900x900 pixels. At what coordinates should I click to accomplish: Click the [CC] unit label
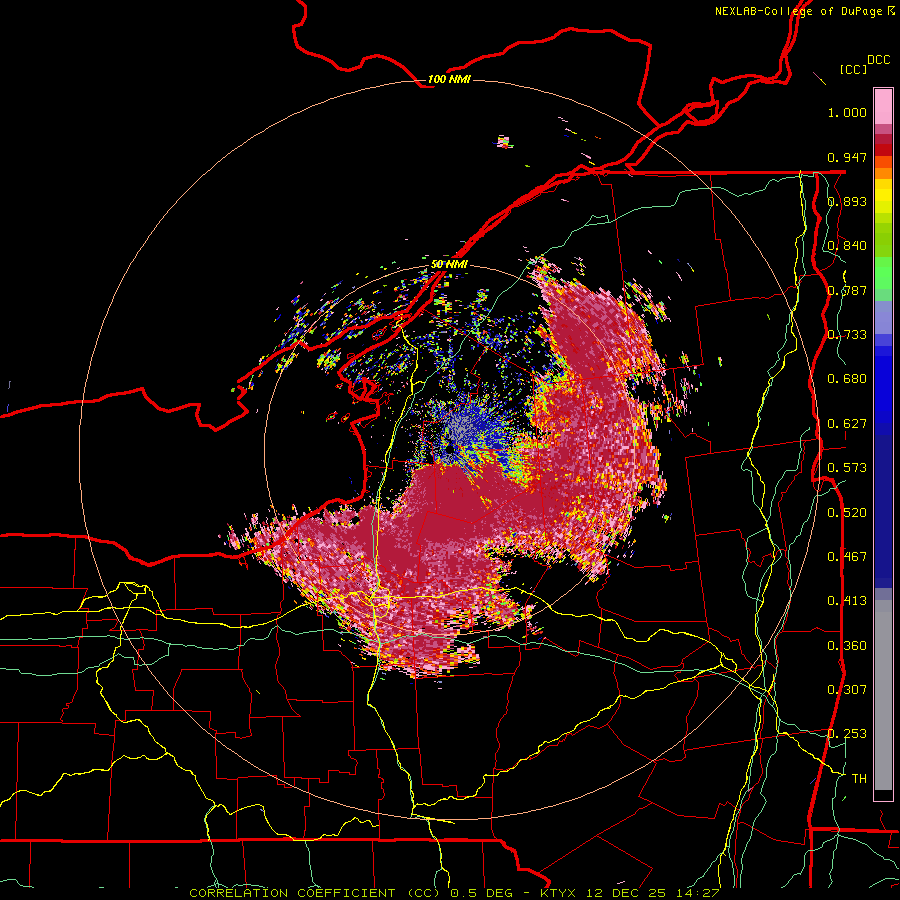pos(853,69)
